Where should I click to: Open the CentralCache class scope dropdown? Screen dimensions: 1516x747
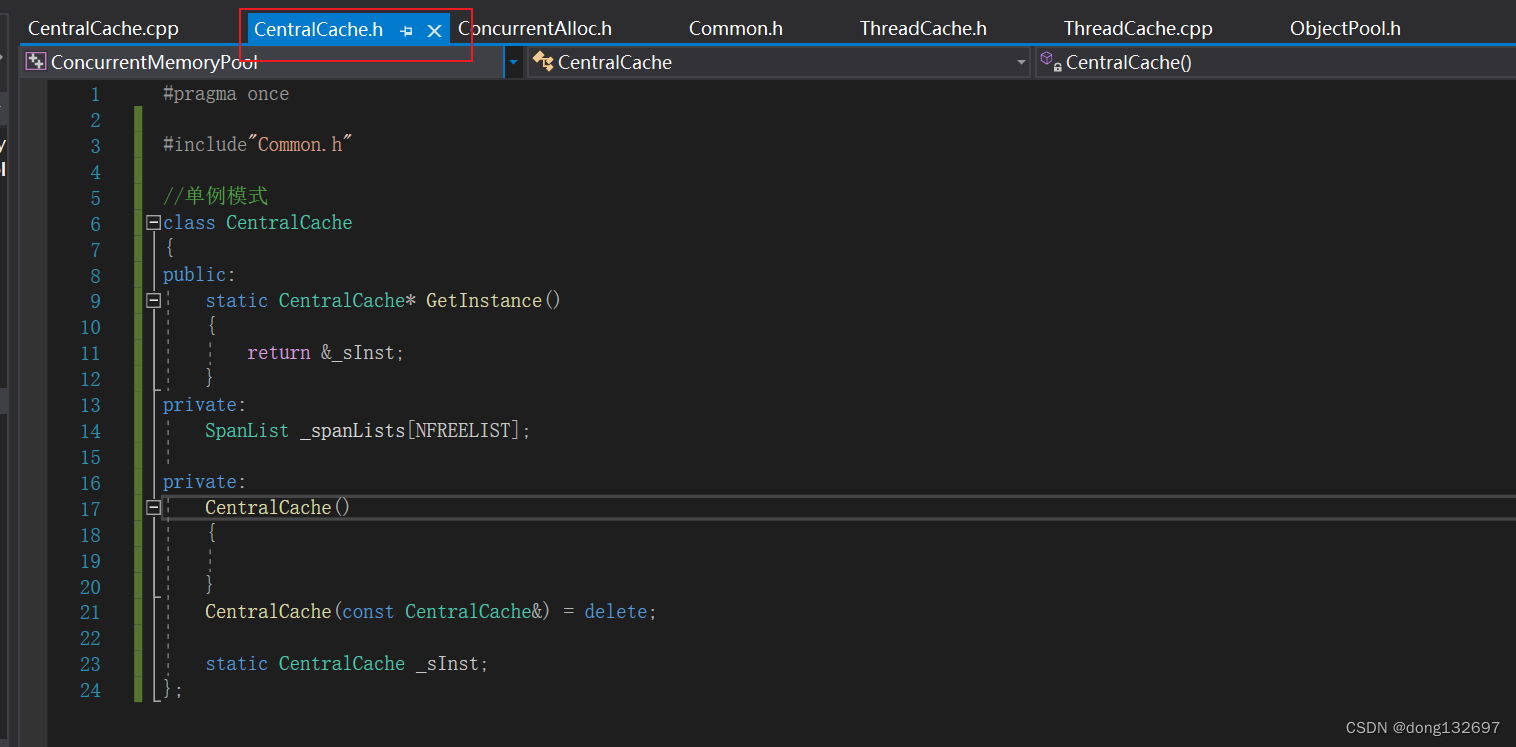[x=779, y=62]
